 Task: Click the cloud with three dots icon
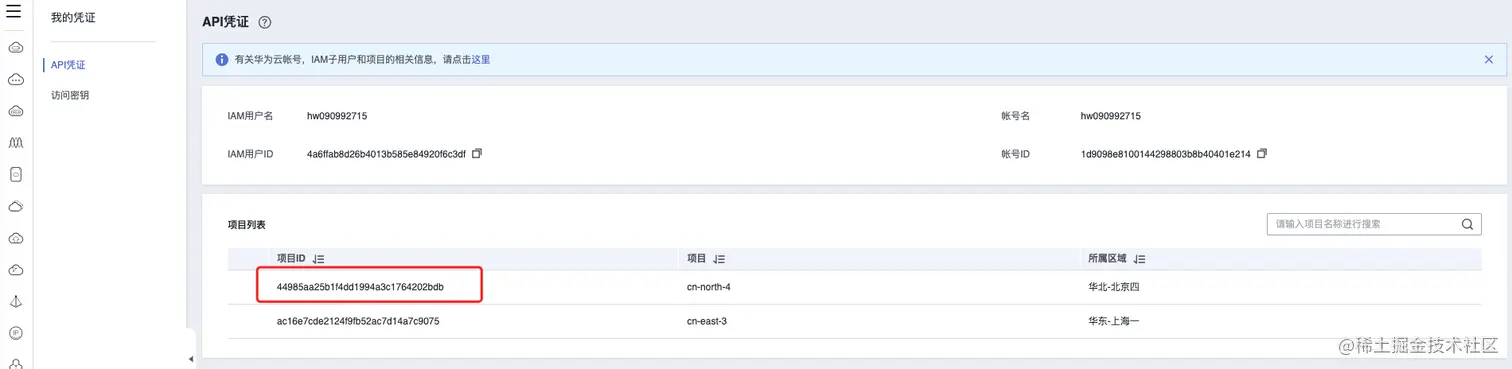[15, 79]
